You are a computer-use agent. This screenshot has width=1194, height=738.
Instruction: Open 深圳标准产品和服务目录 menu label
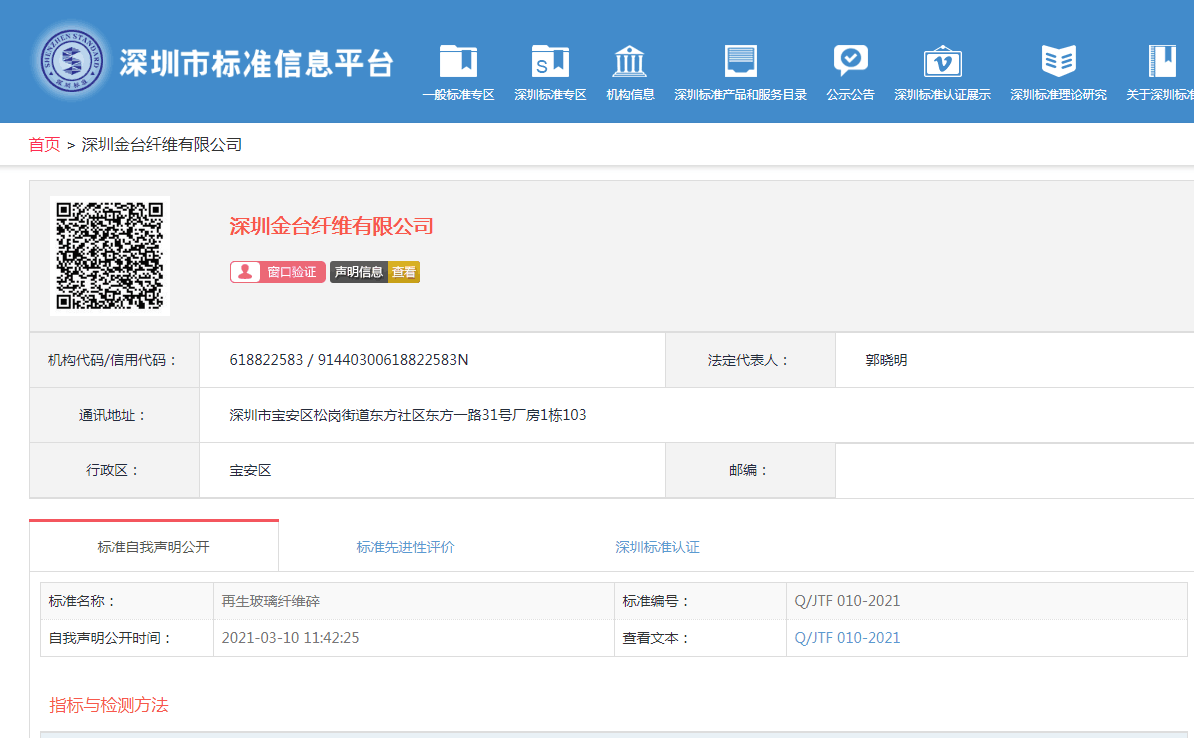click(740, 94)
